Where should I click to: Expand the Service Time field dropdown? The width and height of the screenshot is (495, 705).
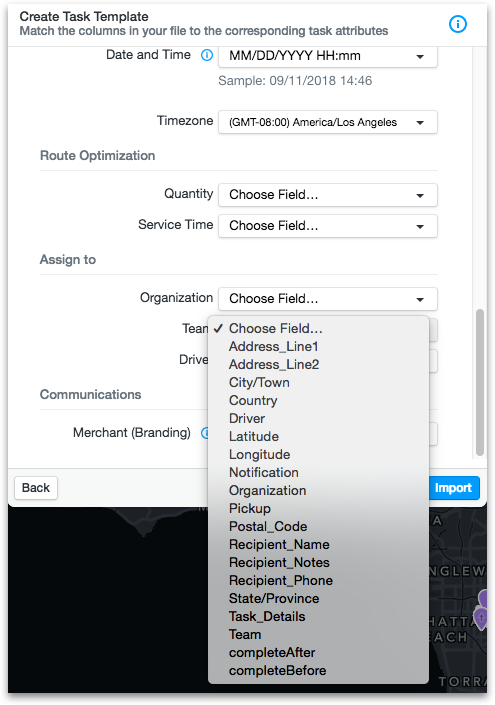tap(328, 226)
